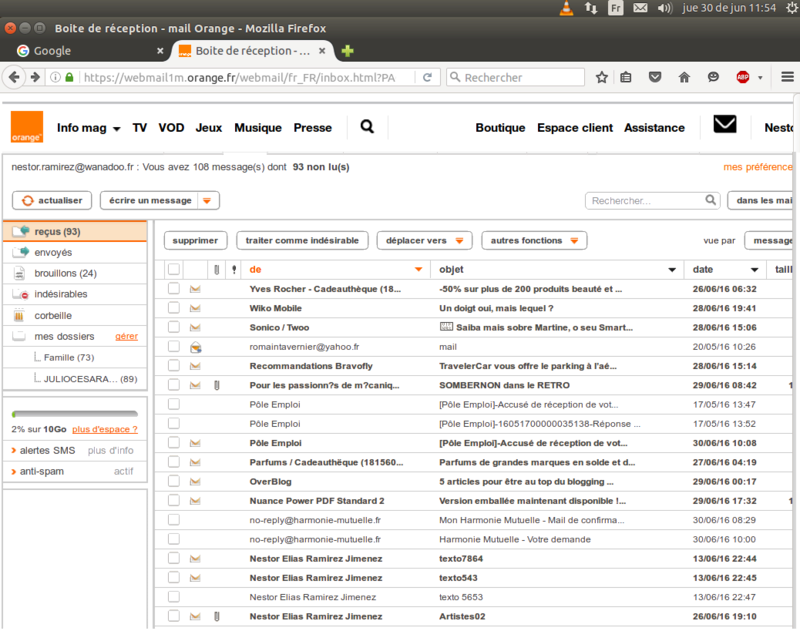The height and width of the screenshot is (631, 800).
Task: Check the Sonico / Twoo message checkbox
Action: coord(174,327)
